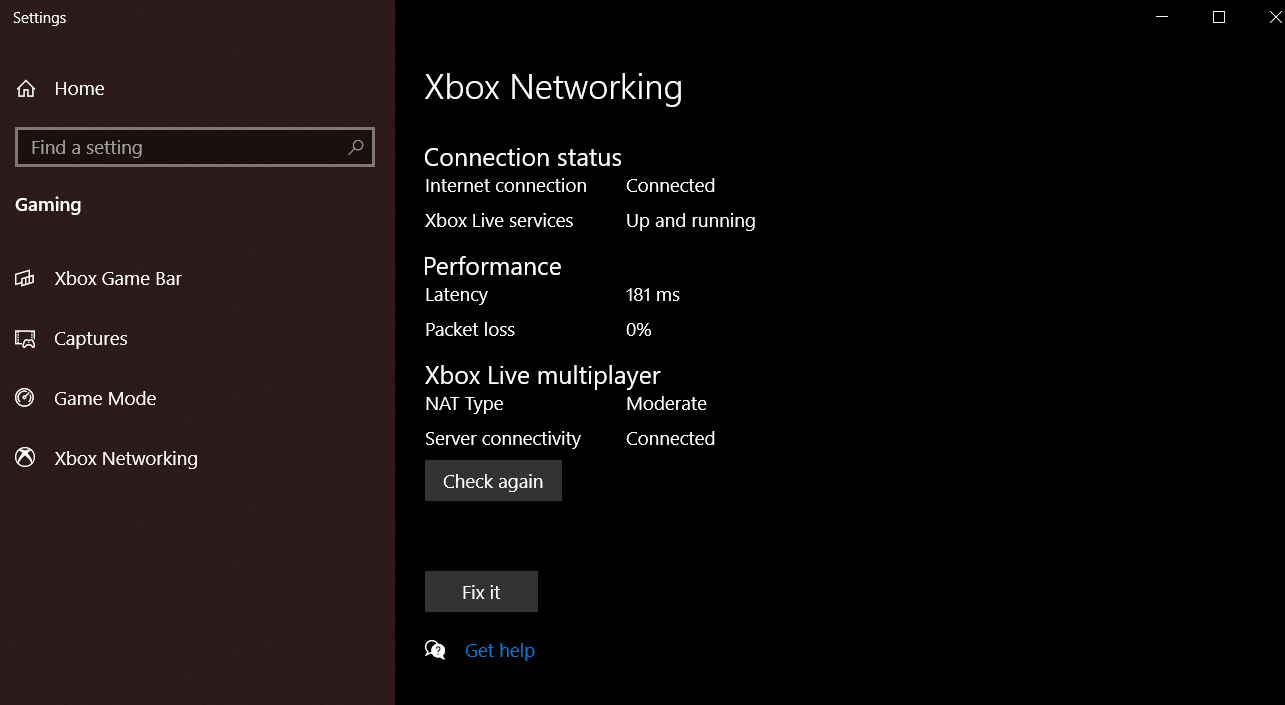Open the Get help link

pyautogui.click(x=500, y=651)
